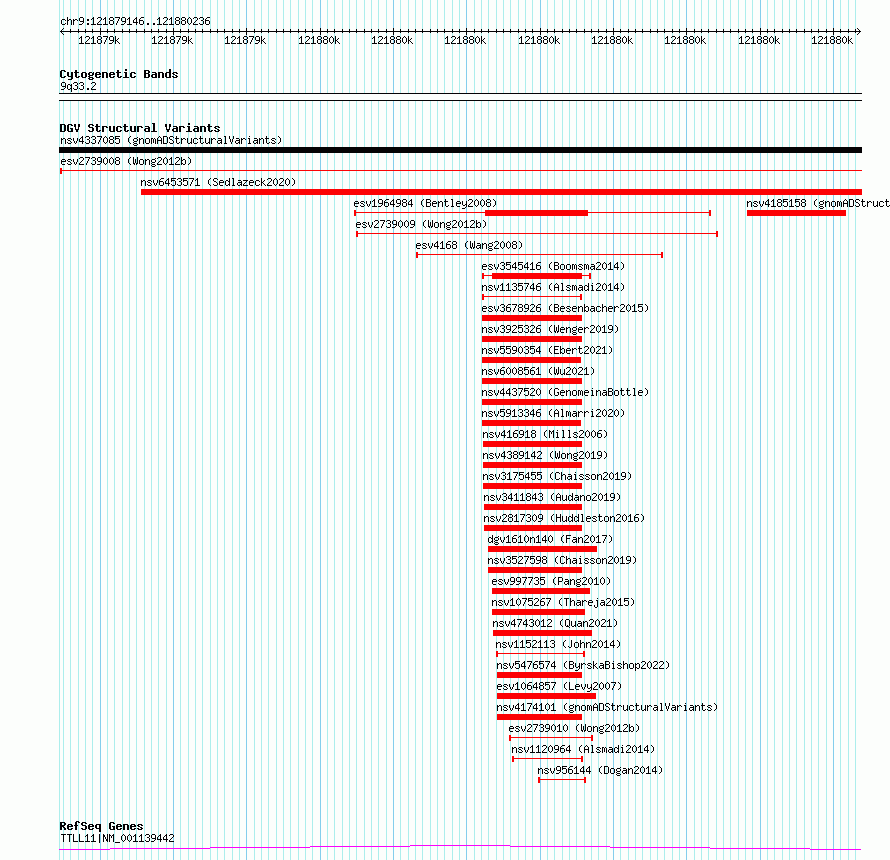Select nsv1075267 (Thareja2015) label

(x=563, y=602)
